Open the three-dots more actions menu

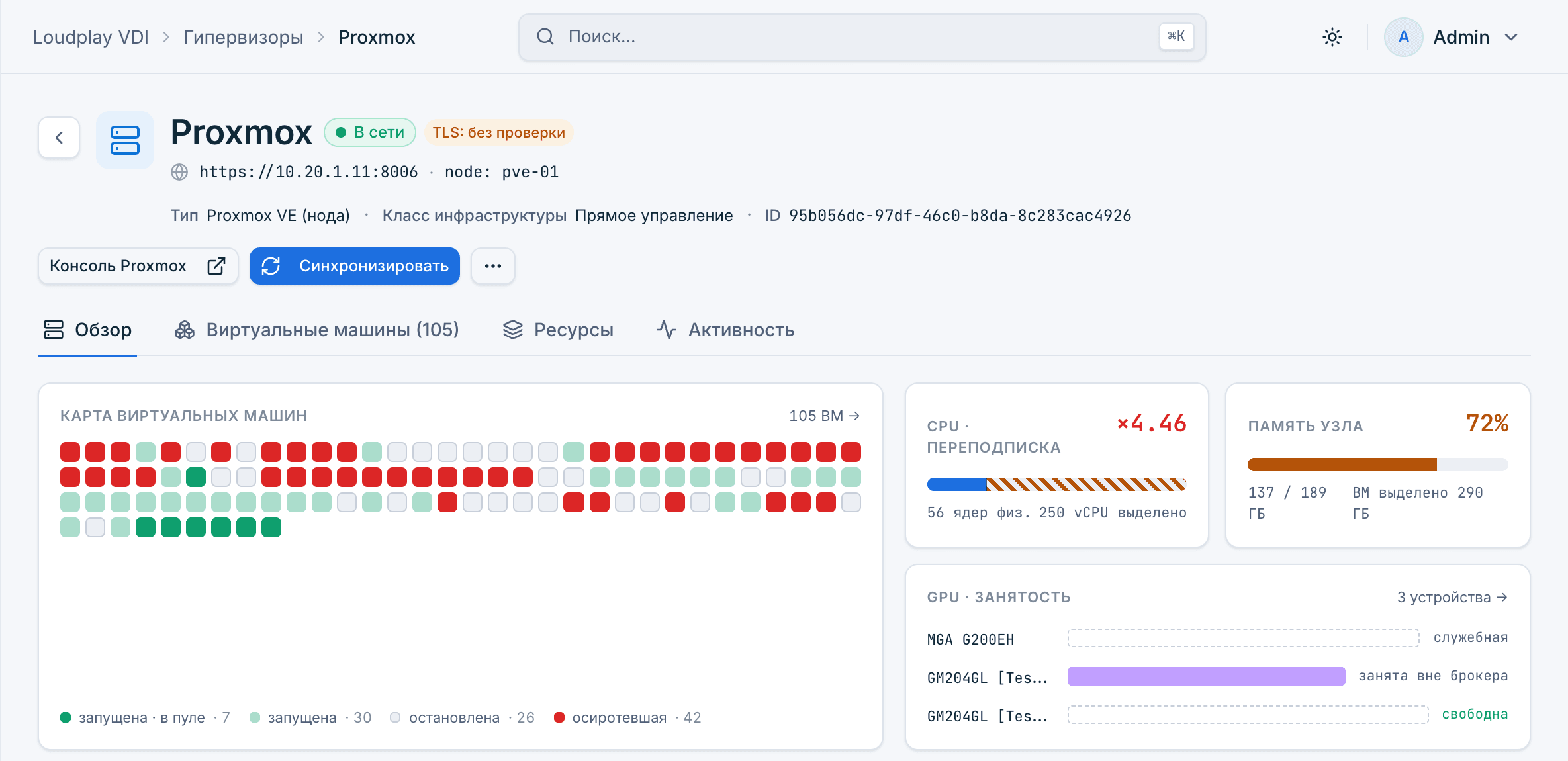pos(493,266)
